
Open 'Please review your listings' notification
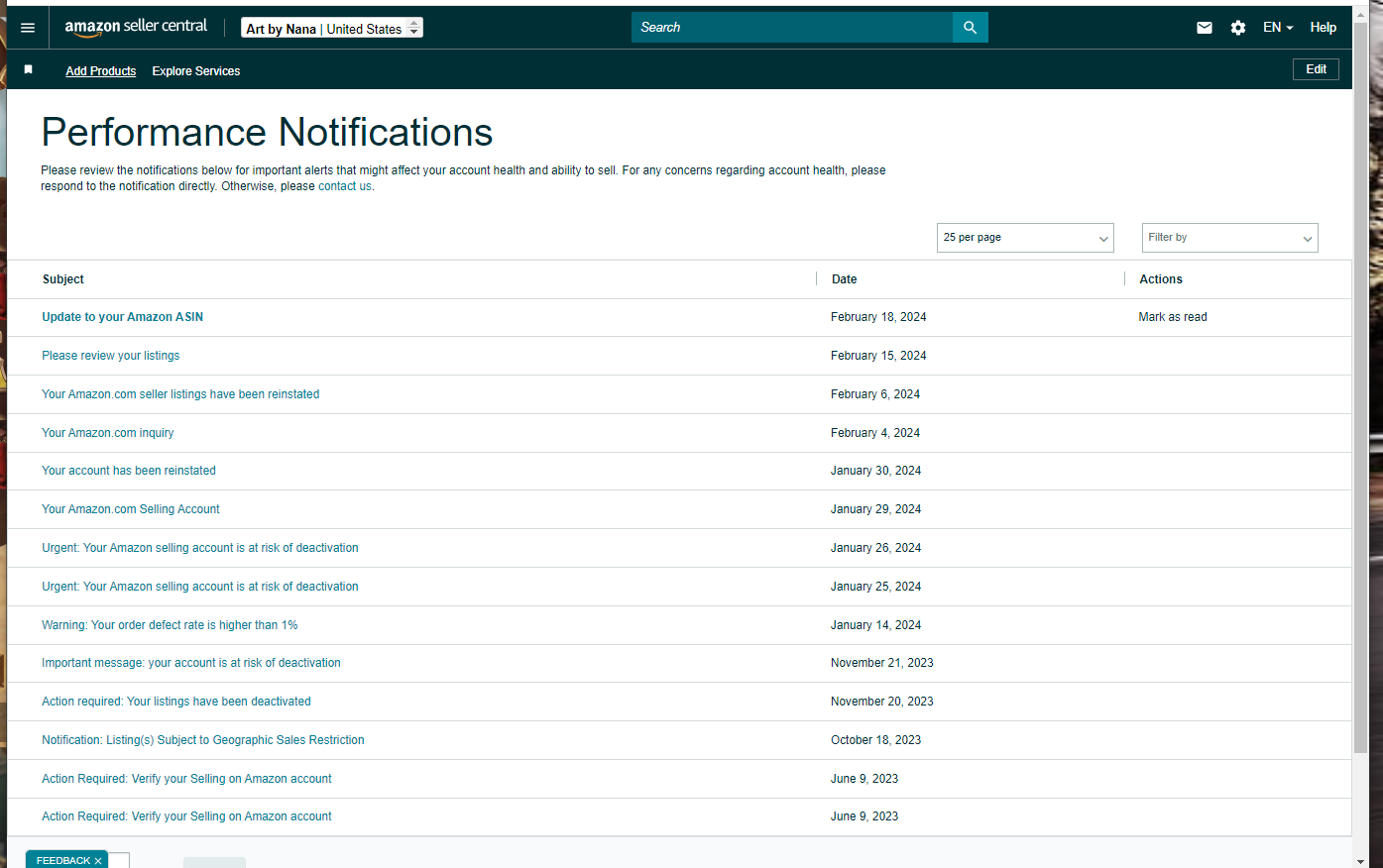point(111,356)
